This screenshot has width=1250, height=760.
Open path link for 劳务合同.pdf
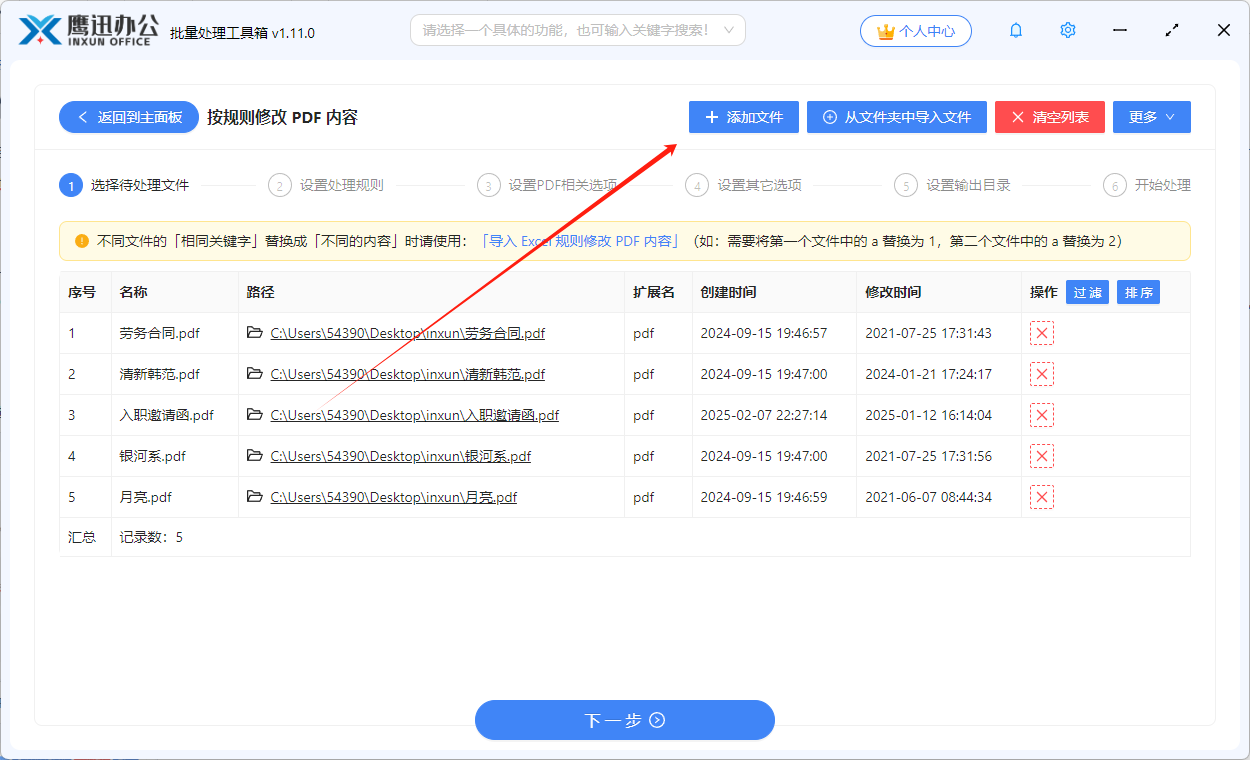click(x=408, y=333)
